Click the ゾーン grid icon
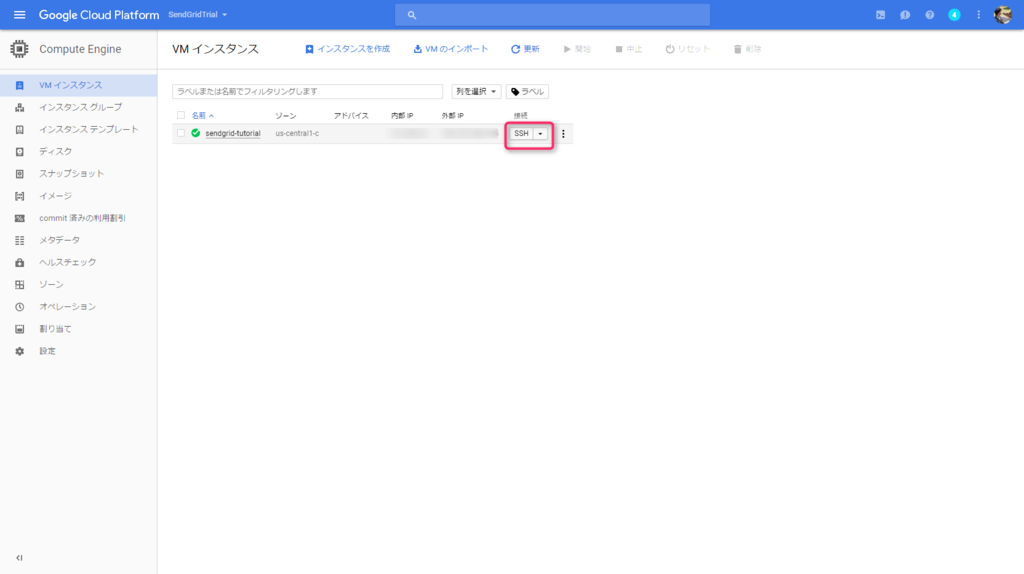Viewport: 1024px width, 574px height. point(20,285)
